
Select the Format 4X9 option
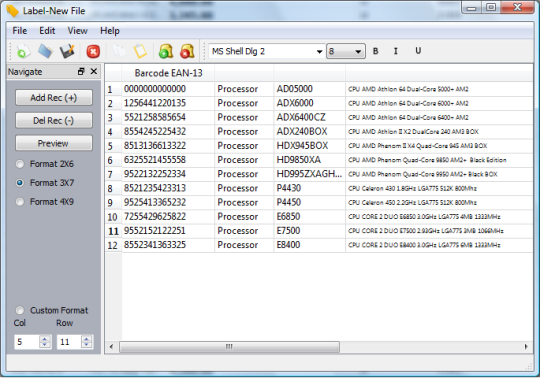pyautogui.click(x=45, y=202)
